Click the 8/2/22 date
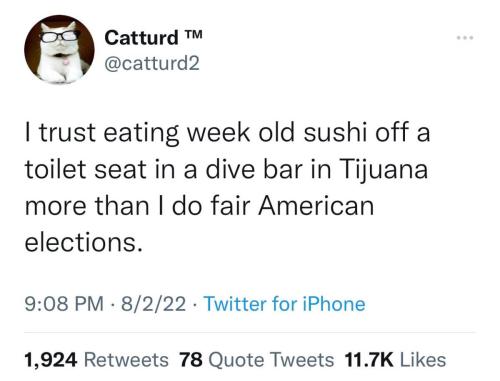Screen dimensions: 500x381 tap(153, 304)
